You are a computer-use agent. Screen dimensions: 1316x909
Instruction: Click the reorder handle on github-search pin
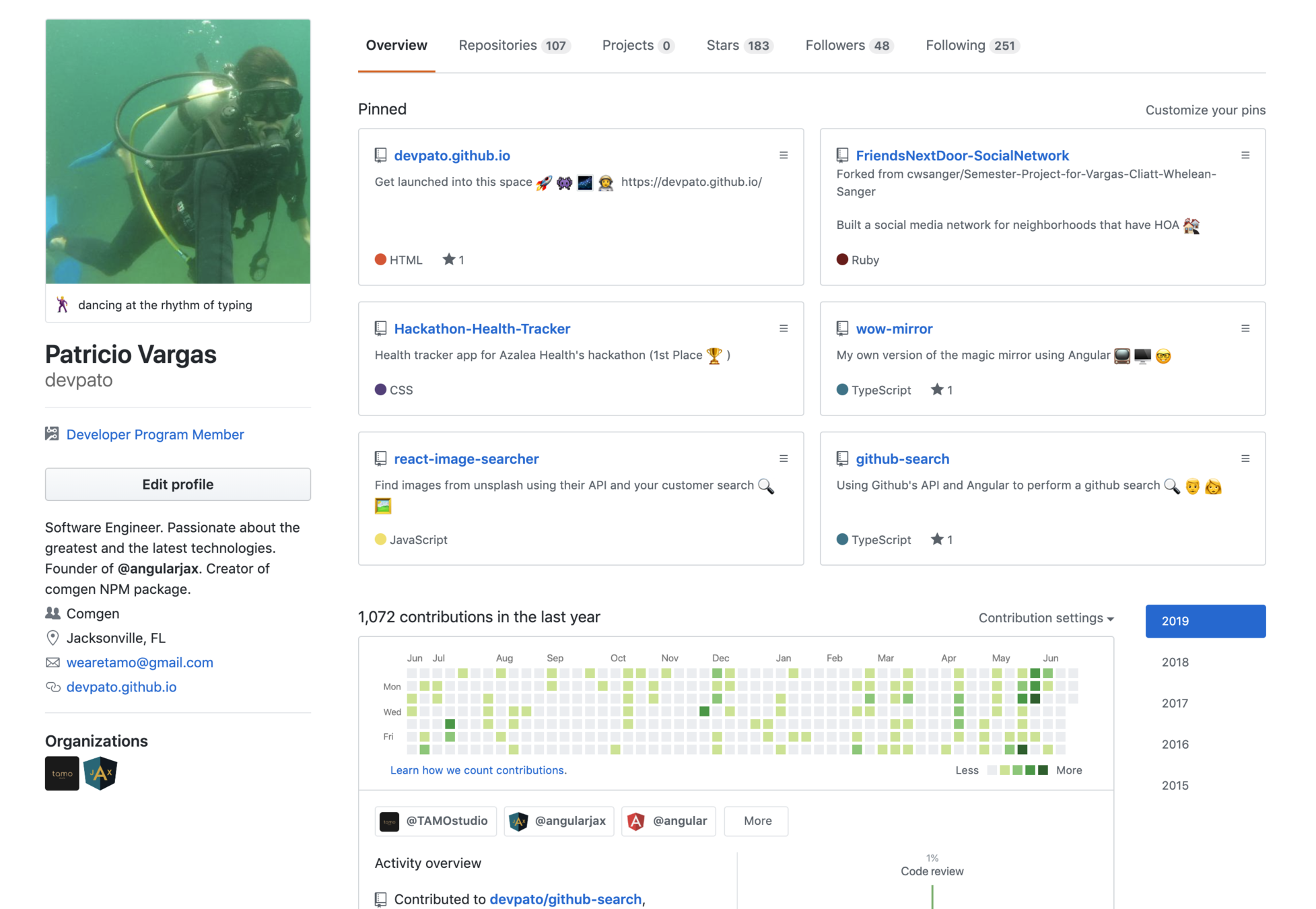click(x=1245, y=459)
